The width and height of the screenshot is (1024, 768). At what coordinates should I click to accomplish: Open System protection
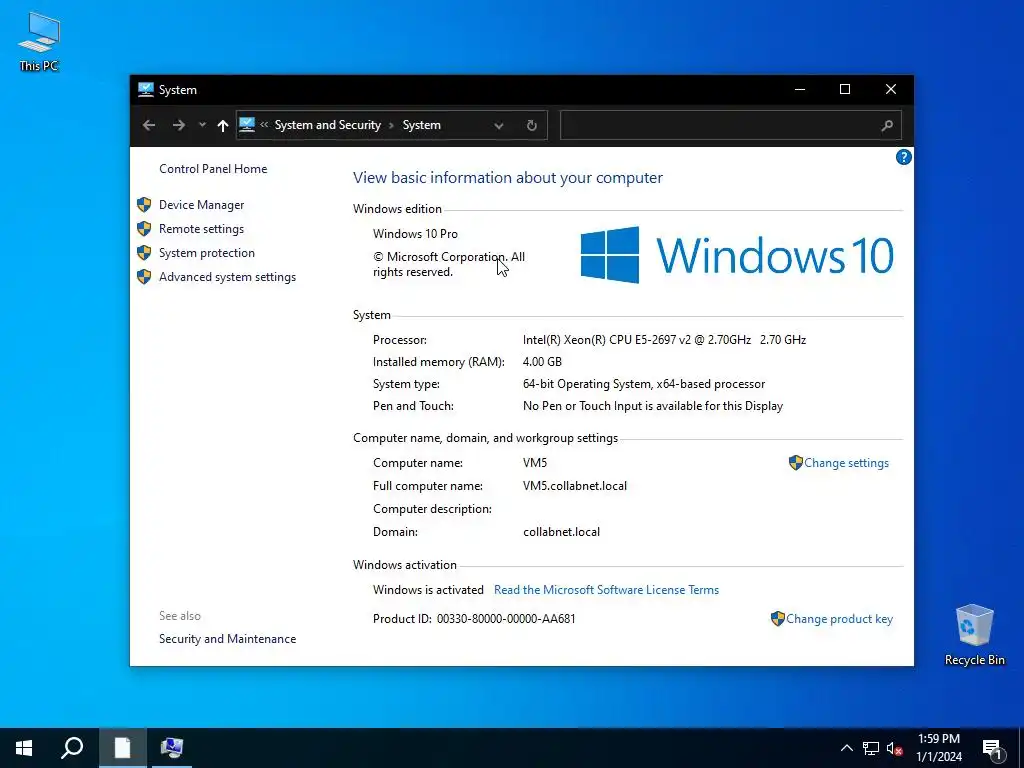point(206,253)
